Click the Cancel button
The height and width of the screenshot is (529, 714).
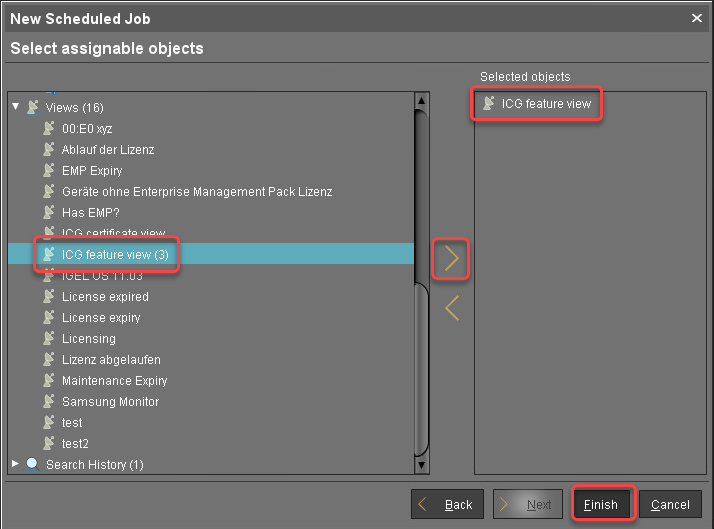(x=670, y=504)
